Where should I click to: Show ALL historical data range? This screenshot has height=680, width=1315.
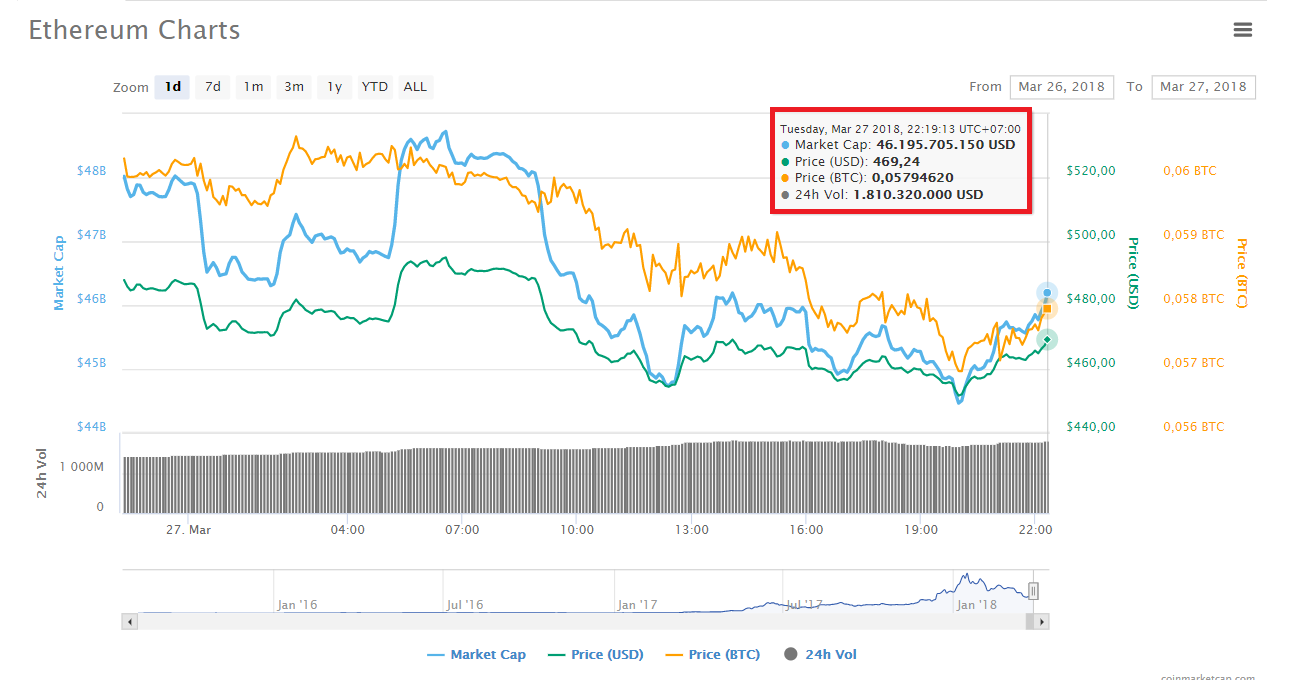pos(415,87)
